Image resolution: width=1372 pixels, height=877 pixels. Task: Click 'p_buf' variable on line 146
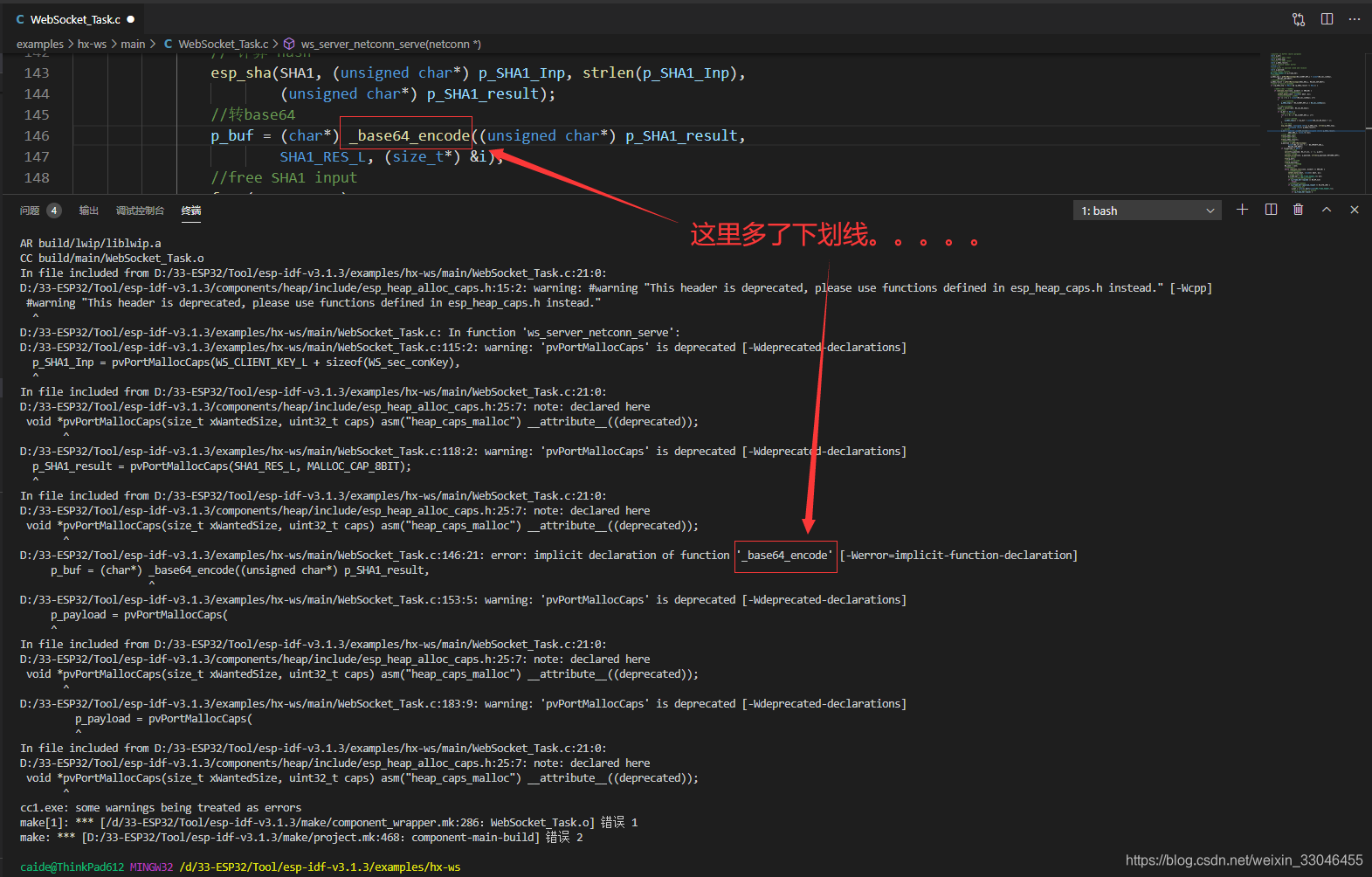(231, 136)
